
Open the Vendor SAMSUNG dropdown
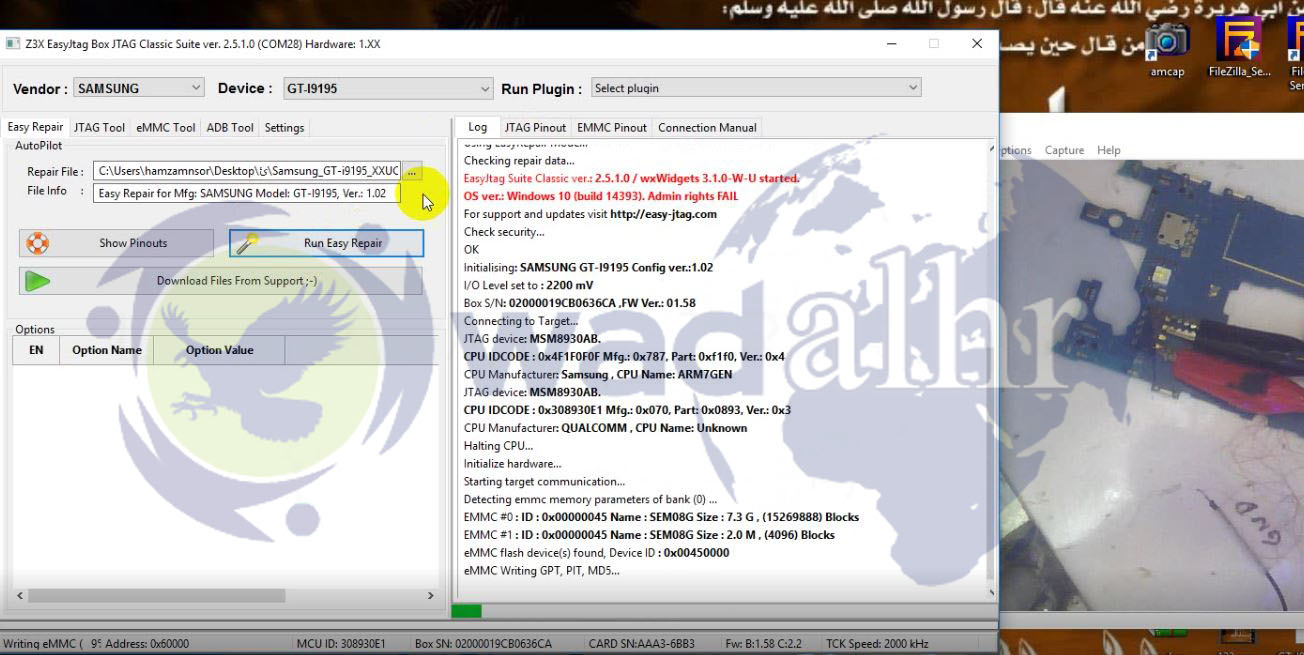(138, 88)
